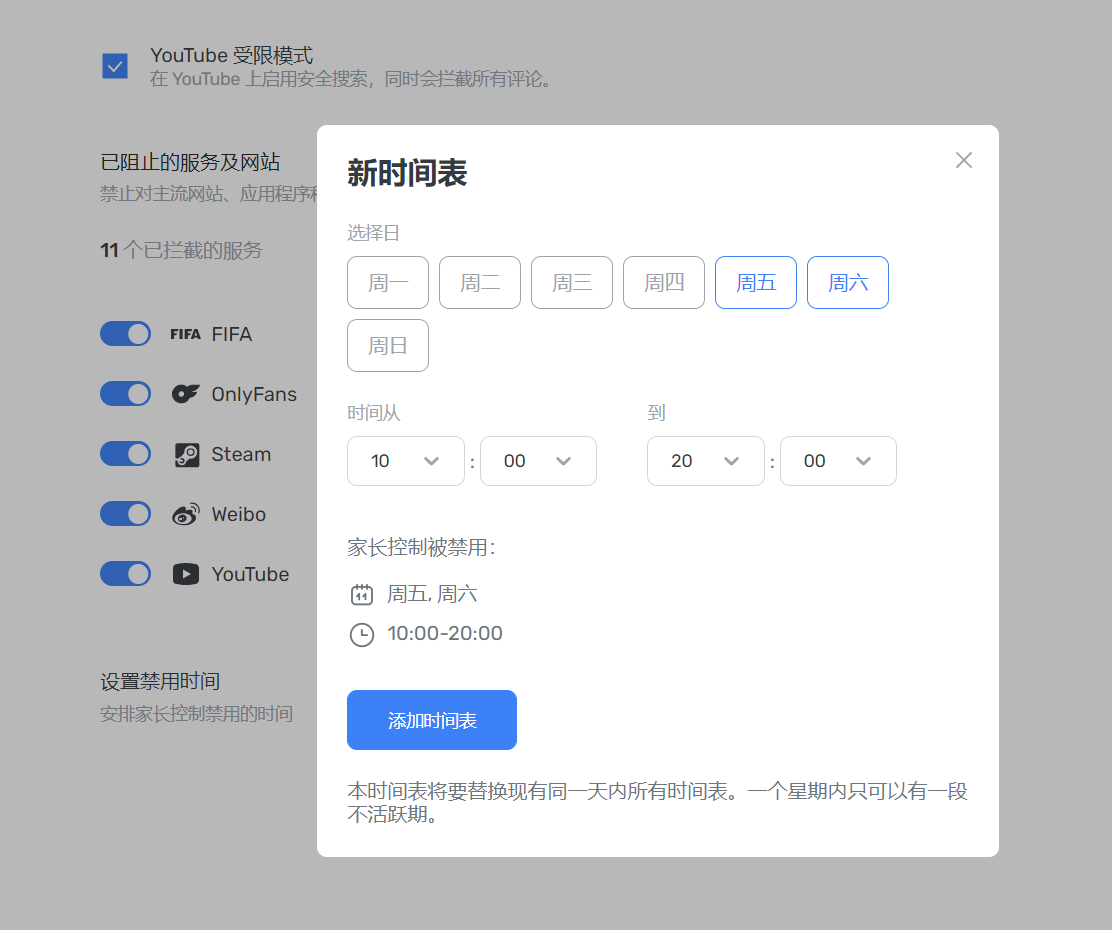This screenshot has width=1112, height=930.
Task: Click the 设置禁用时间 heading
Action: [x=160, y=682]
